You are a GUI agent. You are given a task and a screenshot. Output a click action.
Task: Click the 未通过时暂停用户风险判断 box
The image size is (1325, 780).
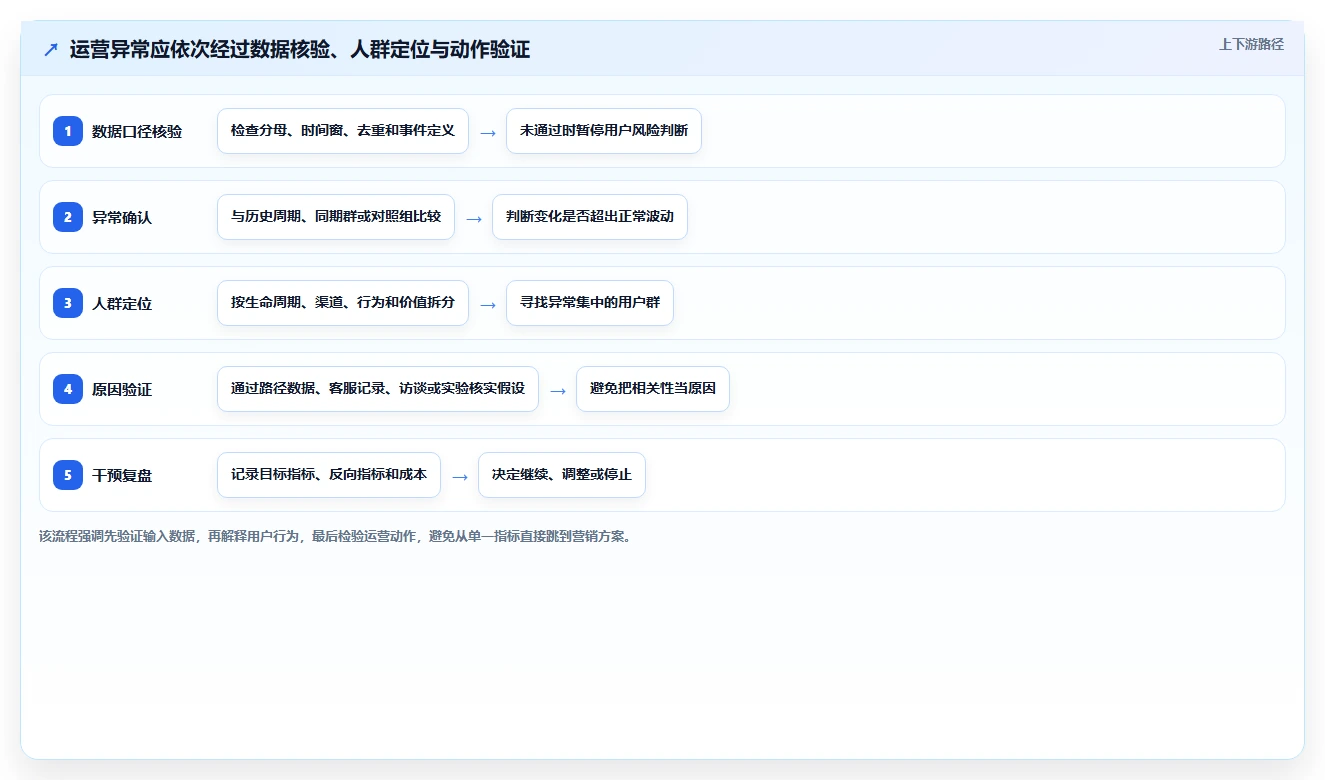click(x=604, y=131)
